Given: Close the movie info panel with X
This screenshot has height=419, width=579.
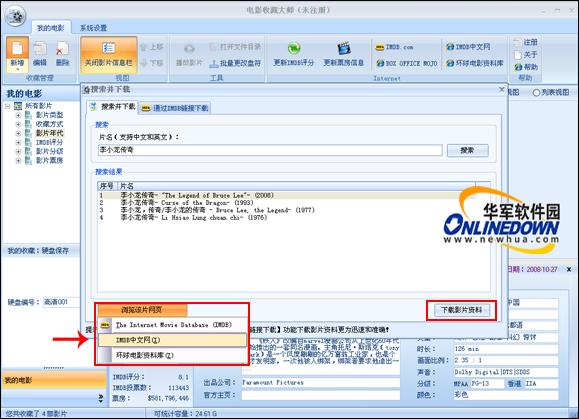Looking at the screenshot, I should [x=569, y=269].
